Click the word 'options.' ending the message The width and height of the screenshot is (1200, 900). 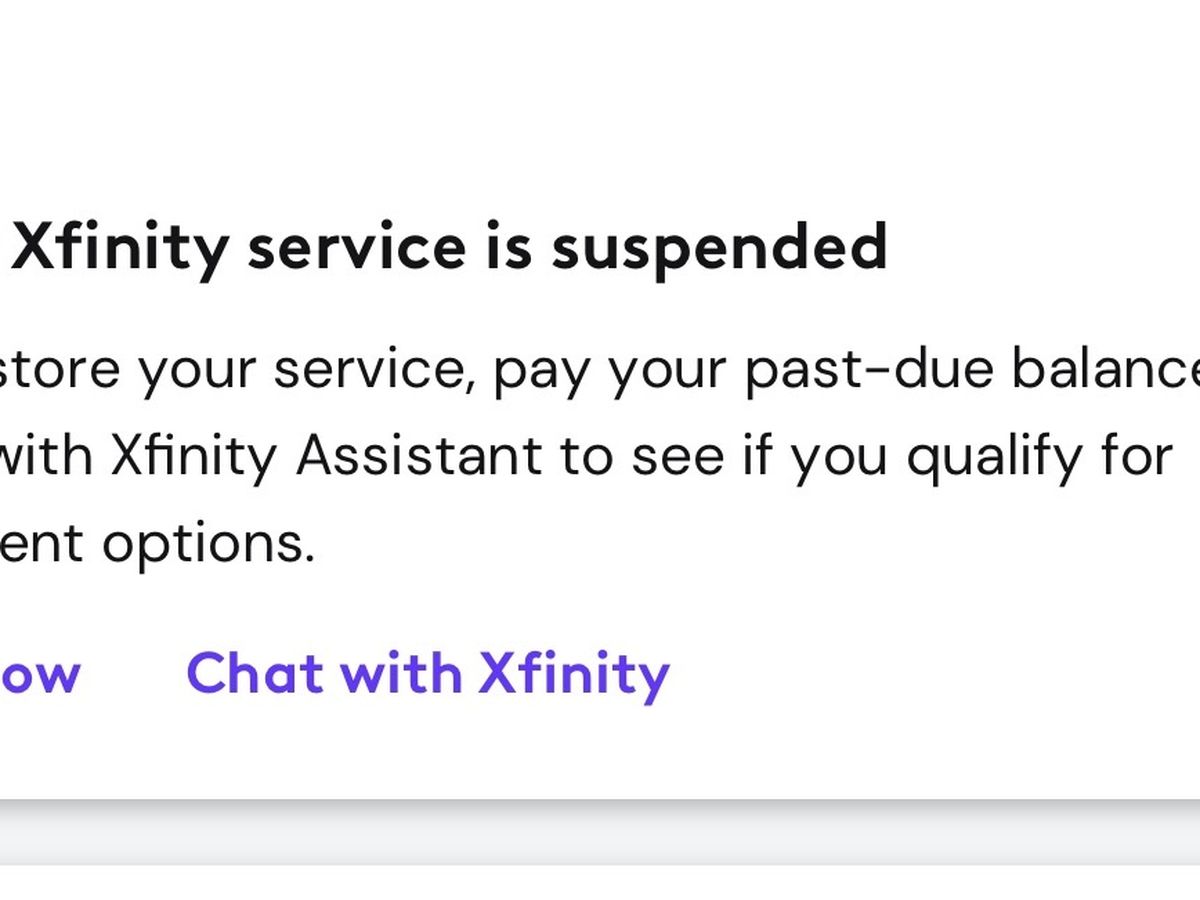pos(208,543)
